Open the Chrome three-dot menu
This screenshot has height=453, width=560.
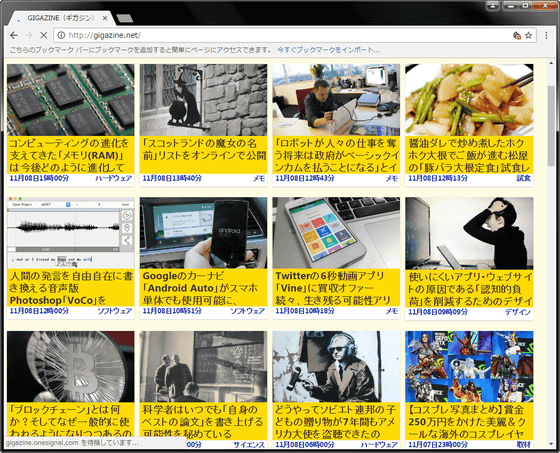point(546,35)
